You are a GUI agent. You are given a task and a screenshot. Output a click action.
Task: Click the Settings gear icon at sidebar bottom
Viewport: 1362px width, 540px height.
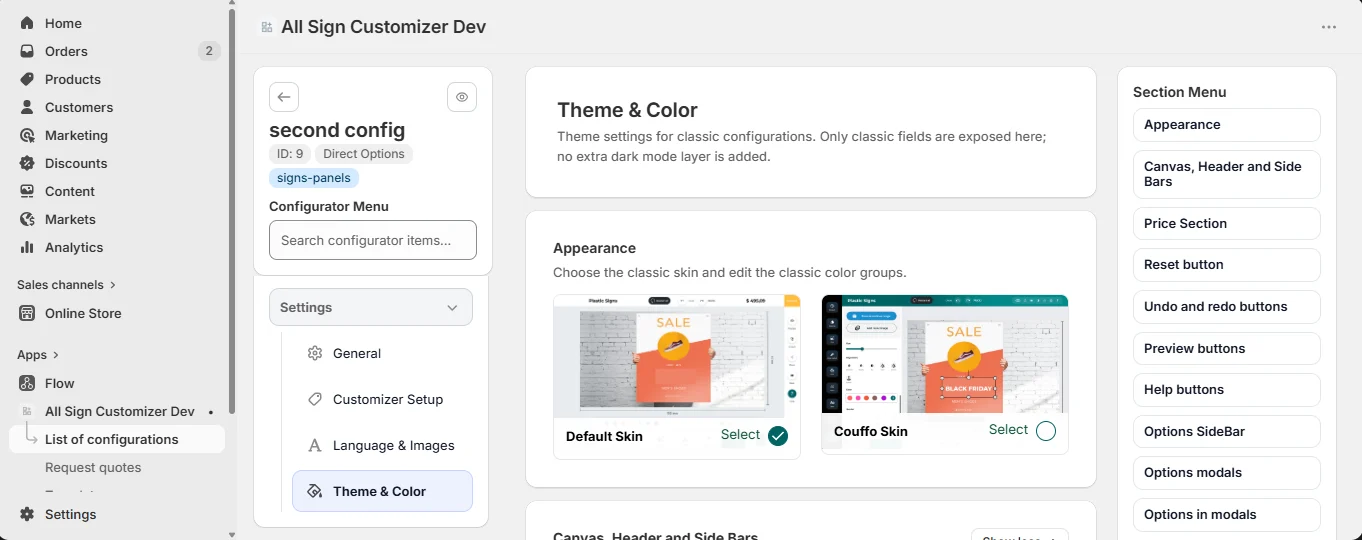[x=27, y=514]
